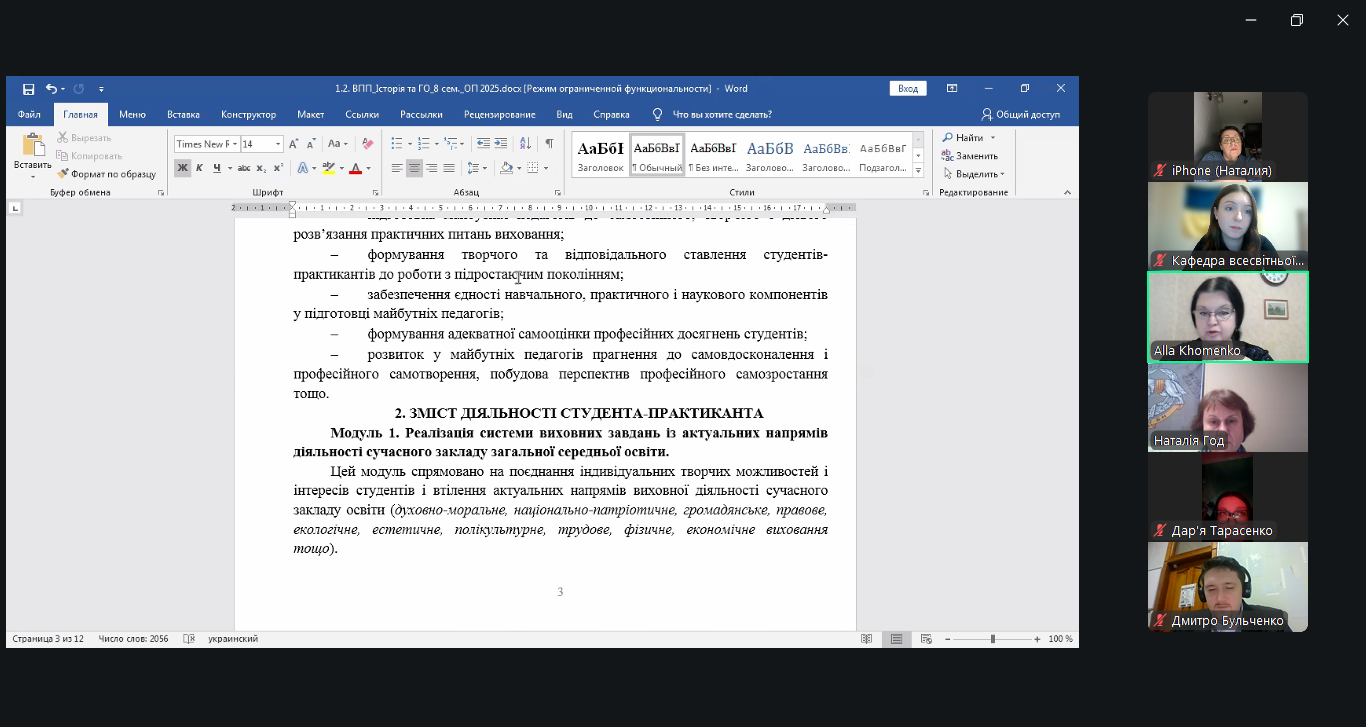Toggle italic К formatting

[x=199, y=168]
